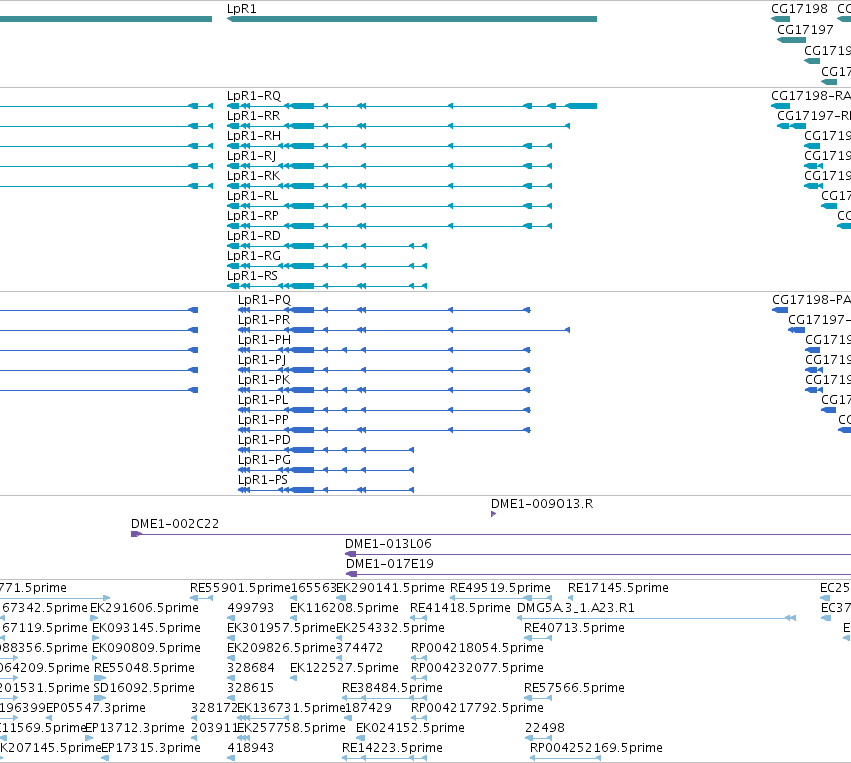
Task: Select EST EK291606.5prime
Action: tap(144, 608)
